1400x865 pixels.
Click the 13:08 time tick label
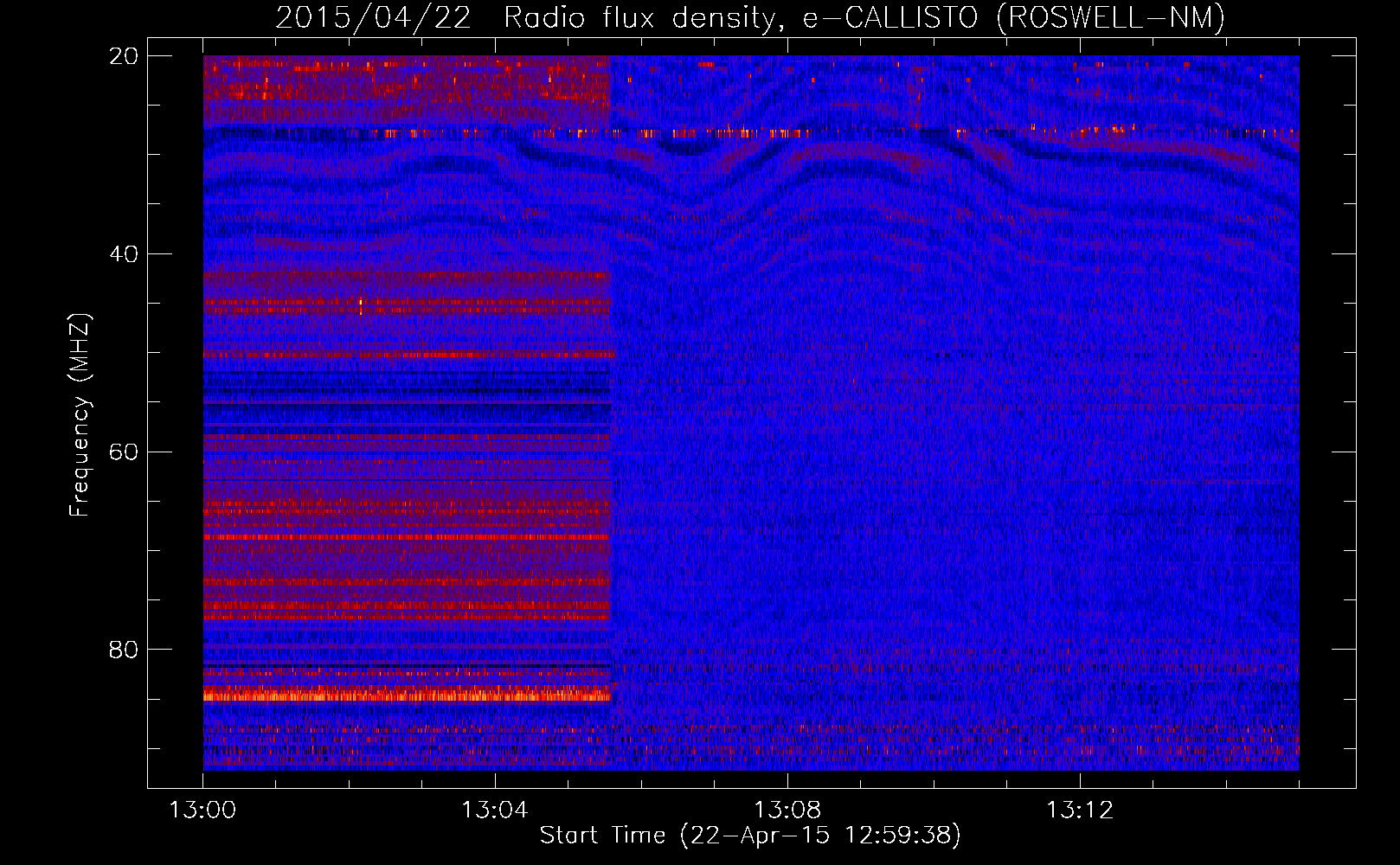tap(787, 810)
